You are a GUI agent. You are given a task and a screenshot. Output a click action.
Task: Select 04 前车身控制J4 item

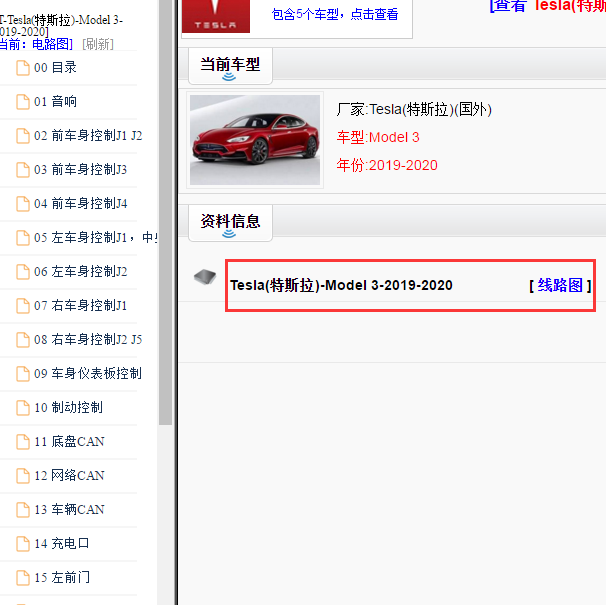pos(80,204)
